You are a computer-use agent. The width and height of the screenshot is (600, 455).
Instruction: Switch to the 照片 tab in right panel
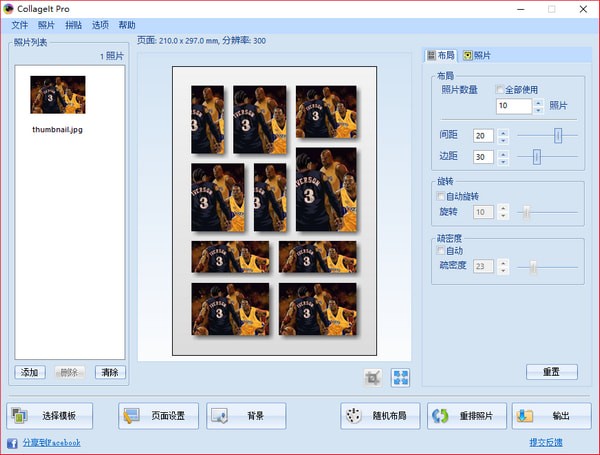[x=477, y=55]
